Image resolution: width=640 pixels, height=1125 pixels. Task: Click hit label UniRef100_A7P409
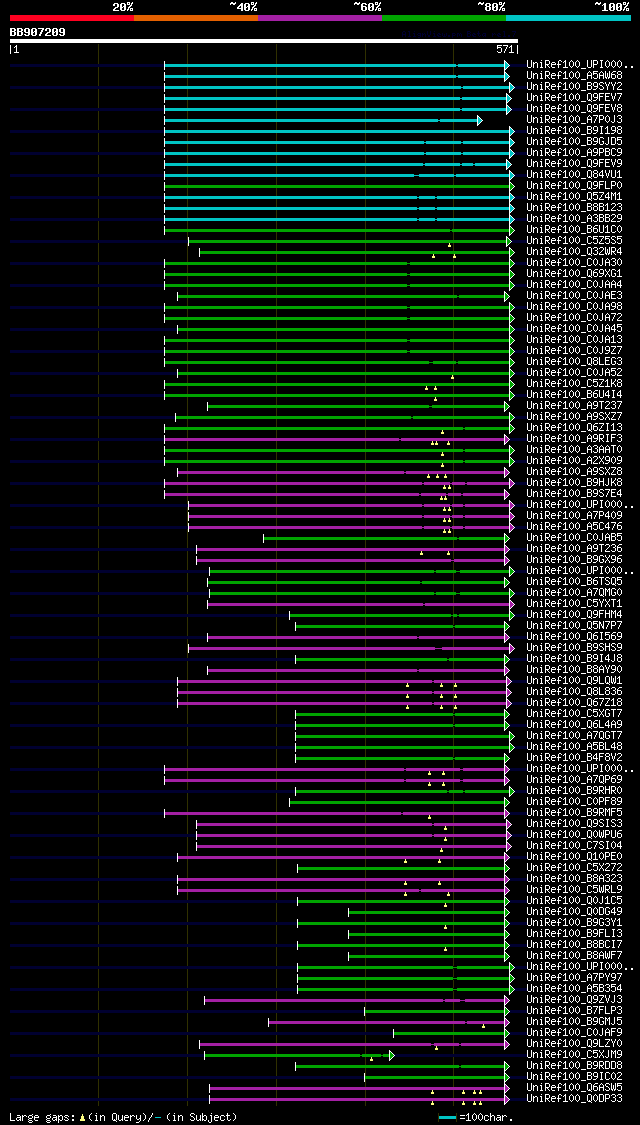click(x=575, y=516)
